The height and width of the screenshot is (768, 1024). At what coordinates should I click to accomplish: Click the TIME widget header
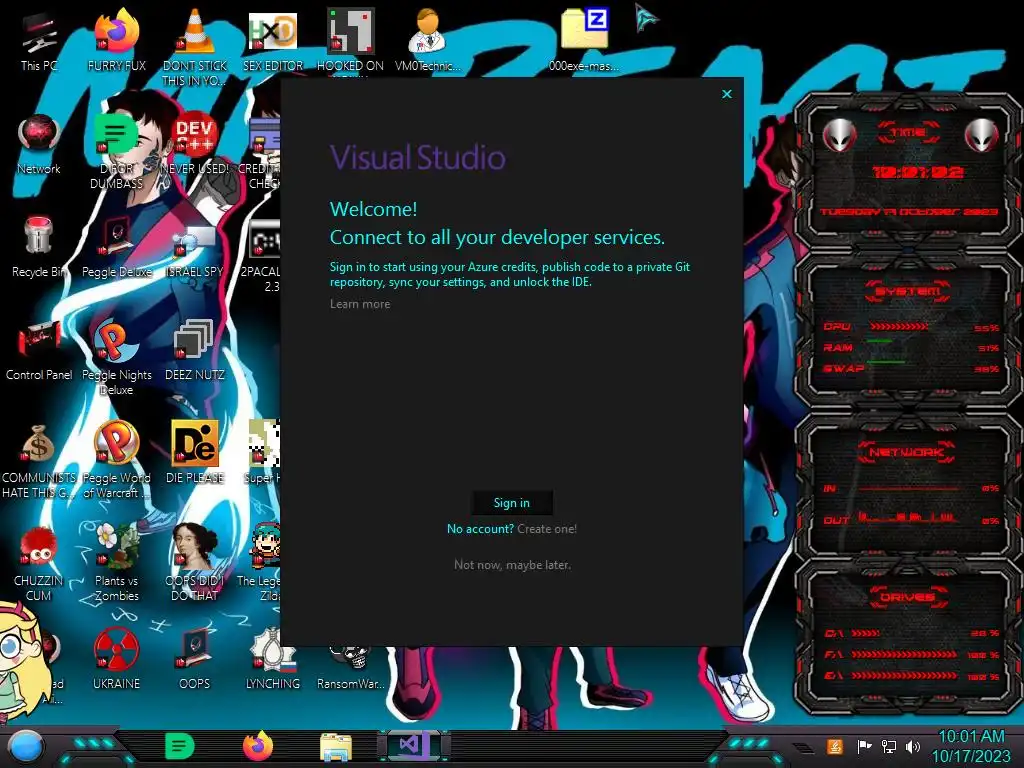pyautogui.click(x=908, y=133)
